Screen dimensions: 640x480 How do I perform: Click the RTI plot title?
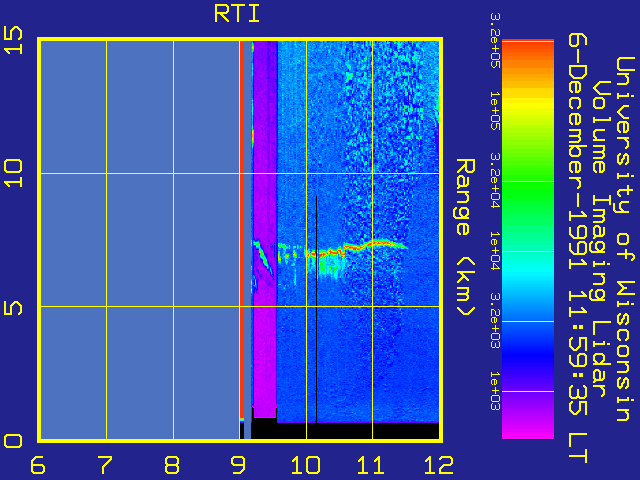237,14
